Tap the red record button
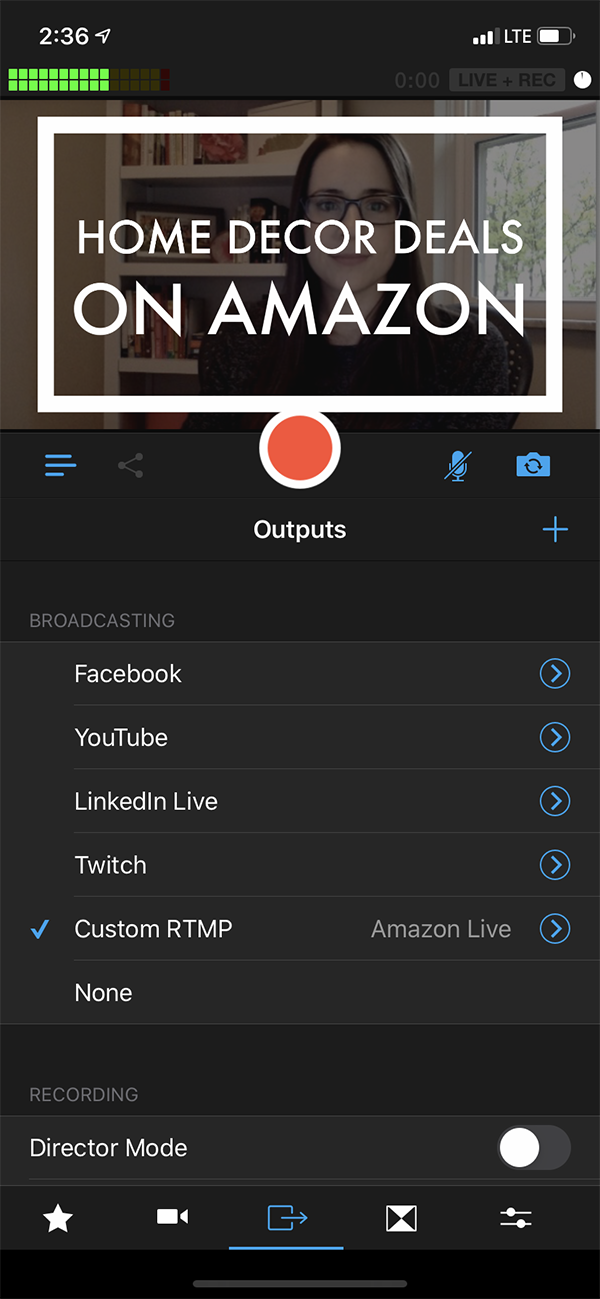 point(300,449)
